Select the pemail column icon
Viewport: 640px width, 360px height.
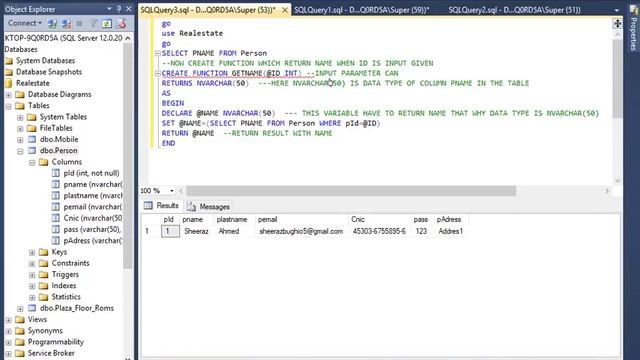tap(56, 207)
